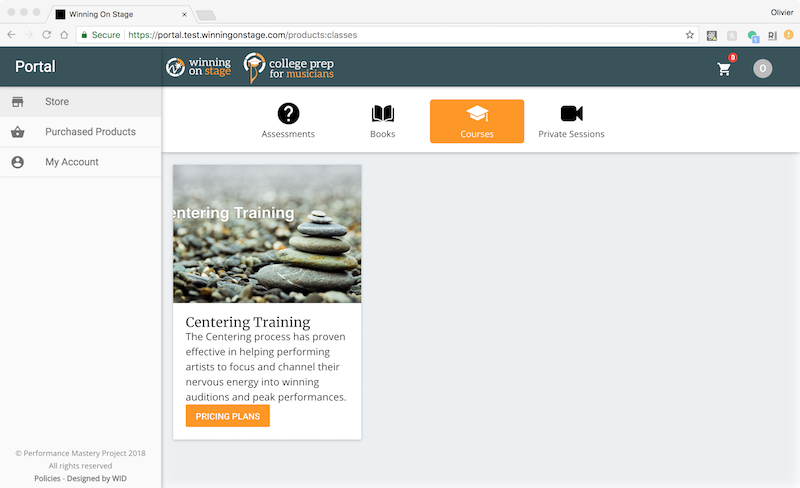Open Purchased Products in sidebar

(81, 132)
